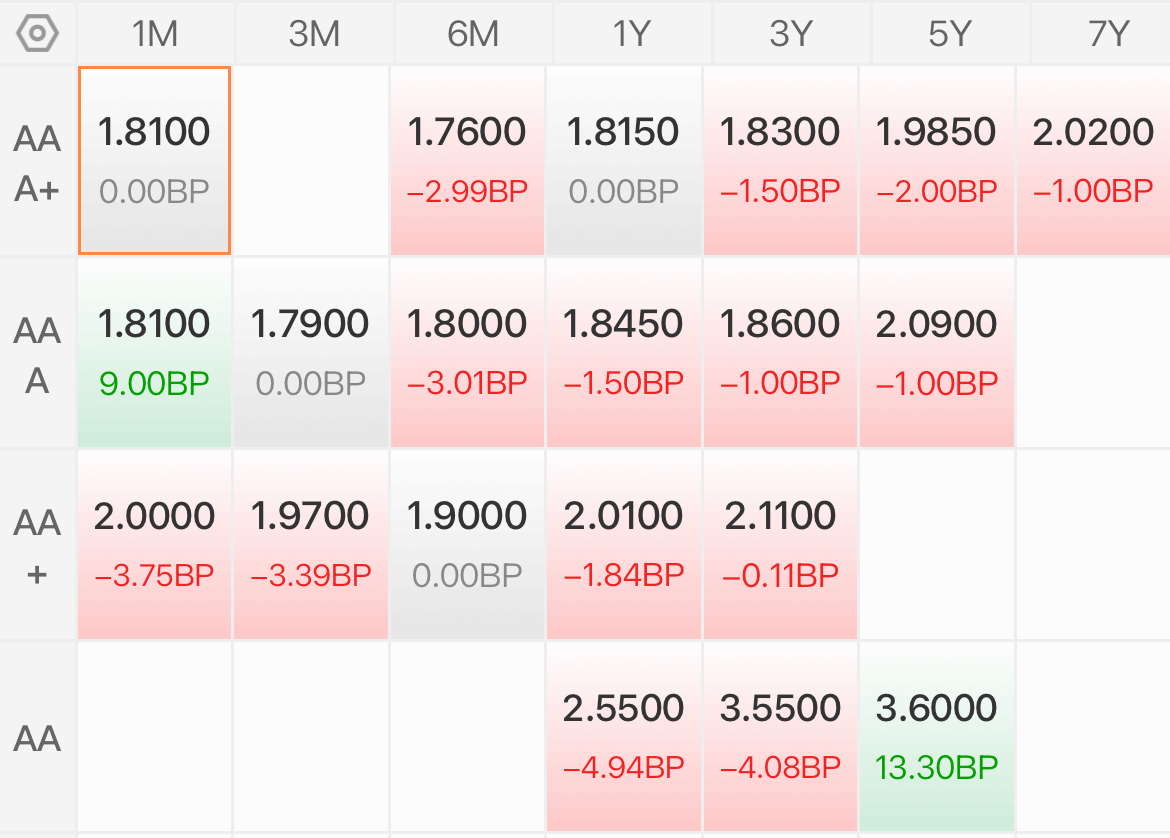Select the AAA+ row label
Image resolution: width=1170 pixels, height=838 pixels.
click(37, 163)
